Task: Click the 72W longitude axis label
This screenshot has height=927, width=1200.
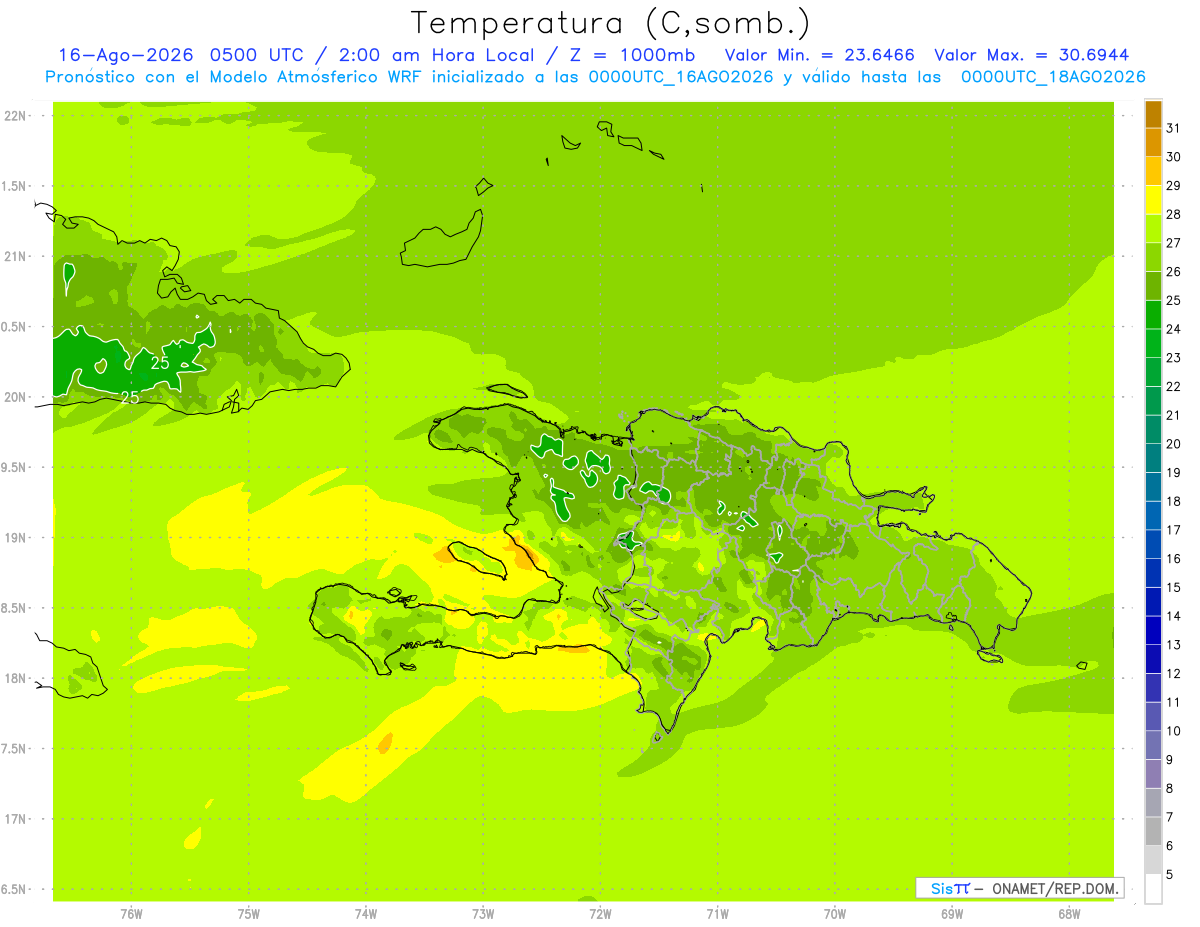Action: [x=600, y=913]
